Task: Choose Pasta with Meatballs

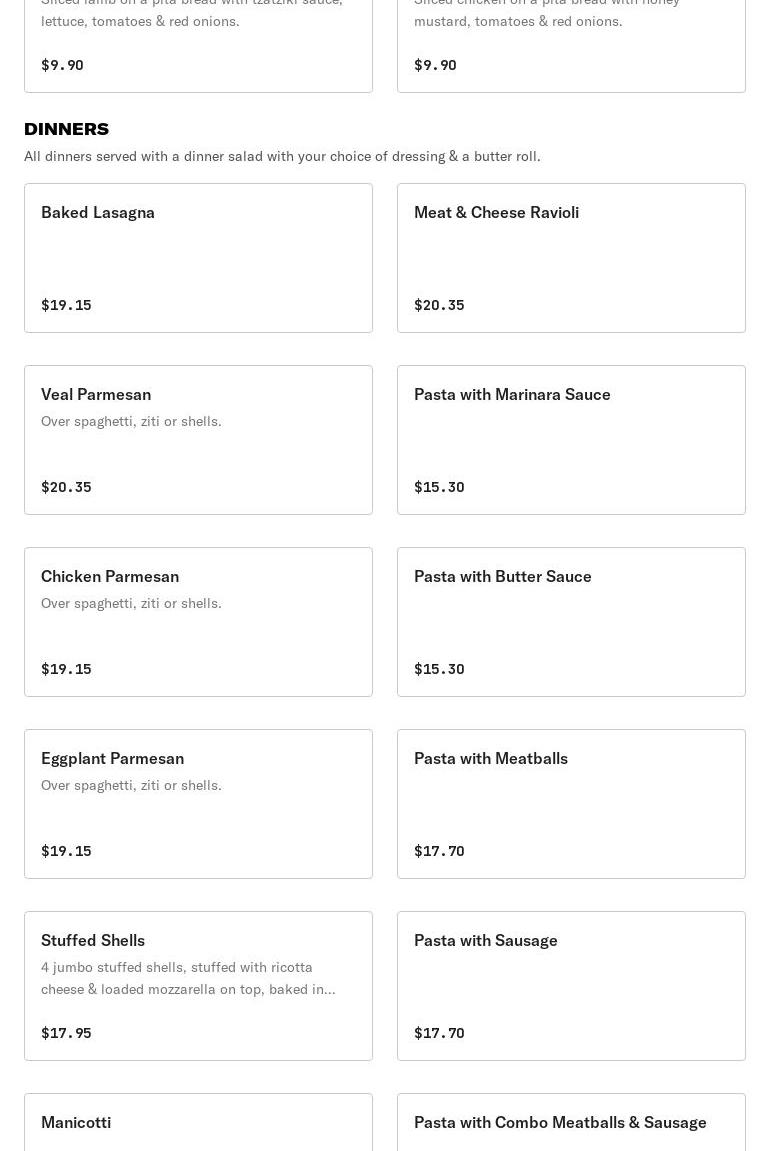Action: pos(571,803)
